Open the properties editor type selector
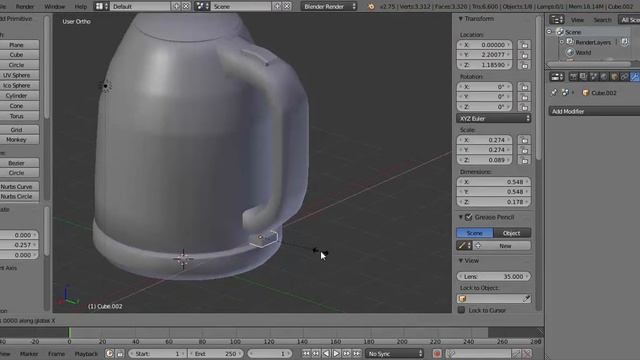Viewport: 640px width, 360px height. (x=557, y=77)
